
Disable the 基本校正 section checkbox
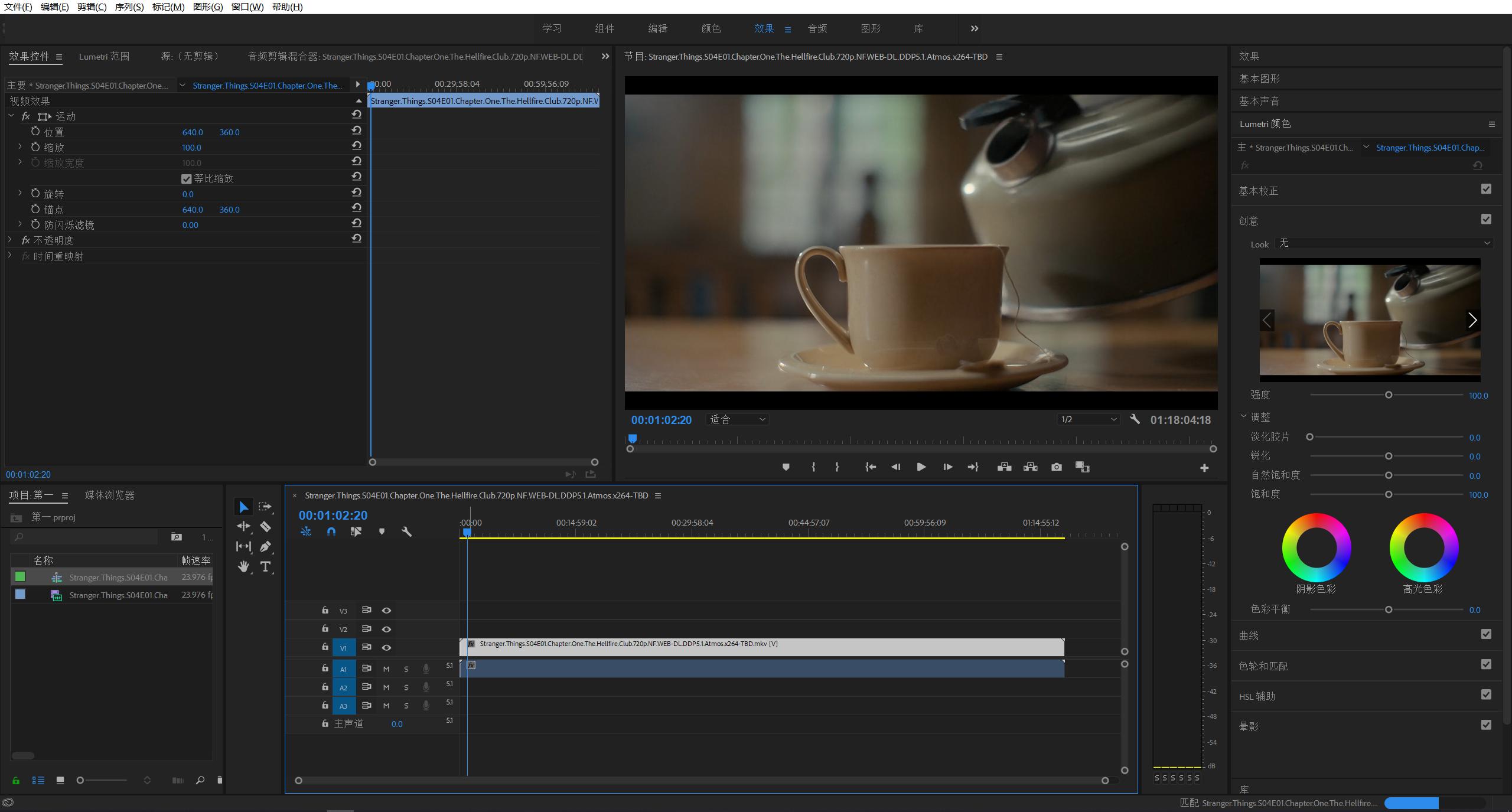1486,189
